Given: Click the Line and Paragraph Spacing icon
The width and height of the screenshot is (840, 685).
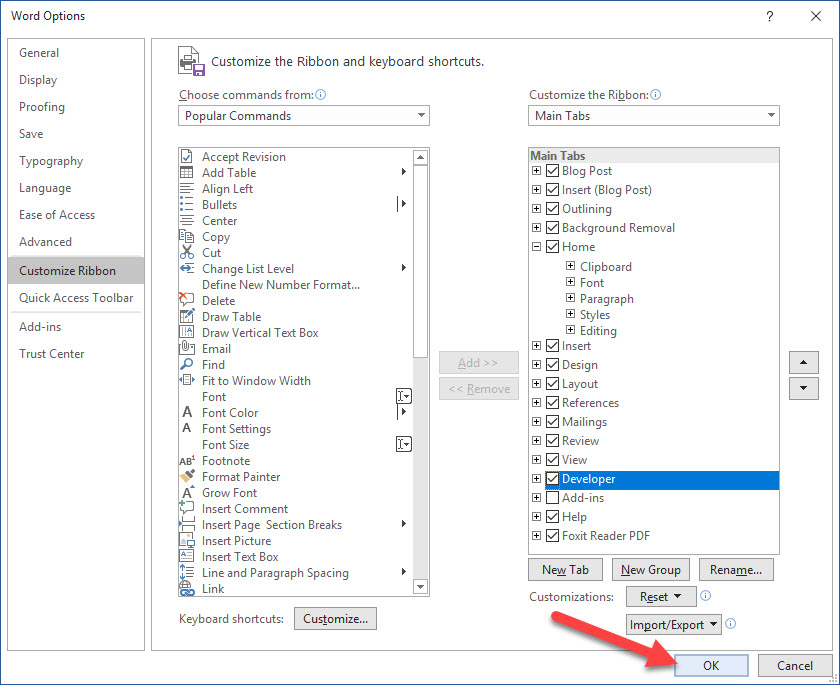Looking at the screenshot, I should point(186,572).
